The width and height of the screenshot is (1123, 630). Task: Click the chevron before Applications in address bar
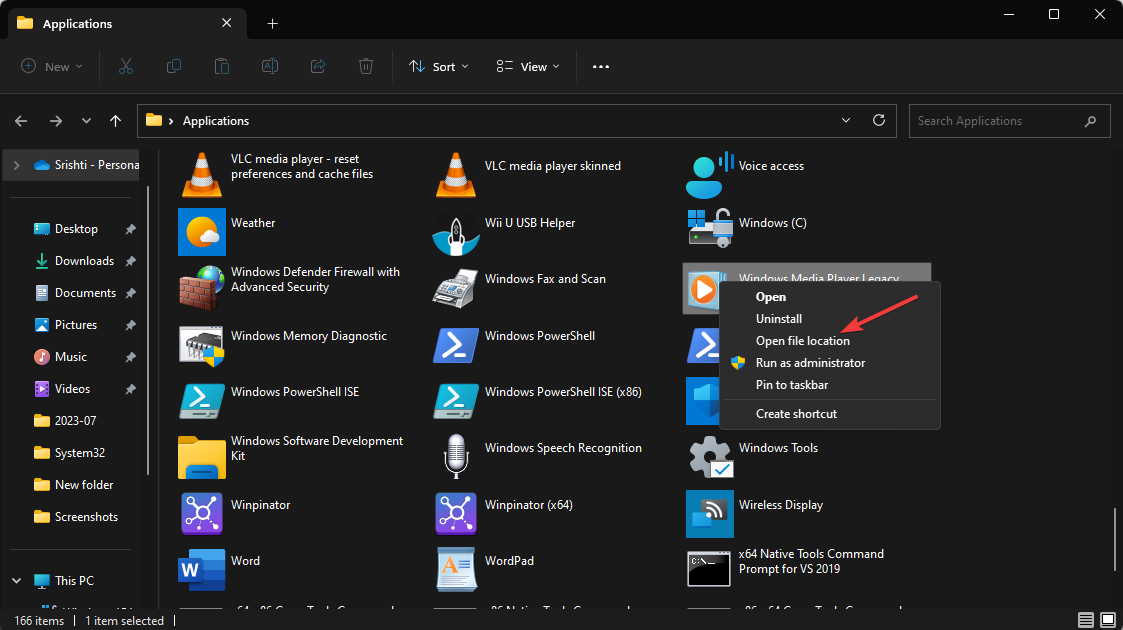pos(171,121)
